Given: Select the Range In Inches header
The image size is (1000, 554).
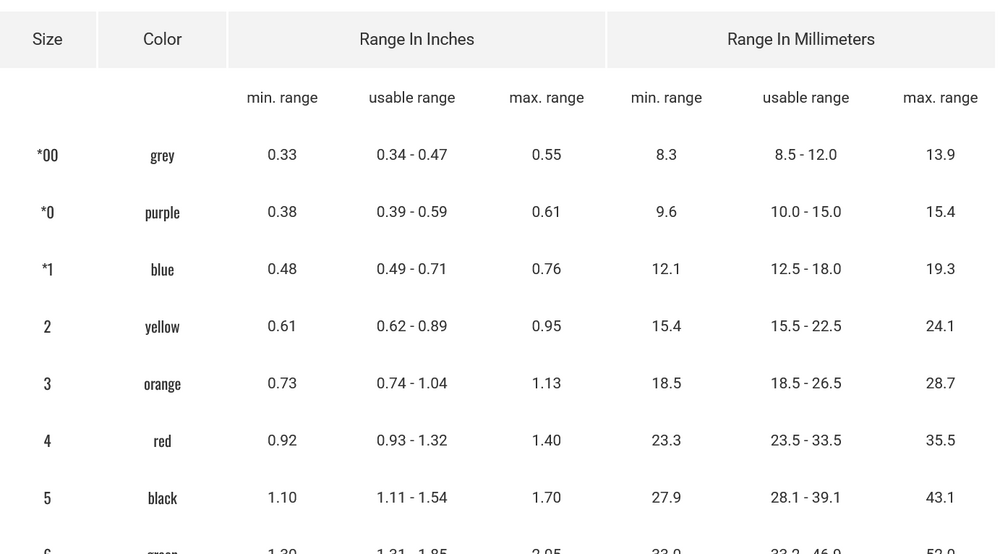Looking at the screenshot, I should pyautogui.click(x=417, y=40).
